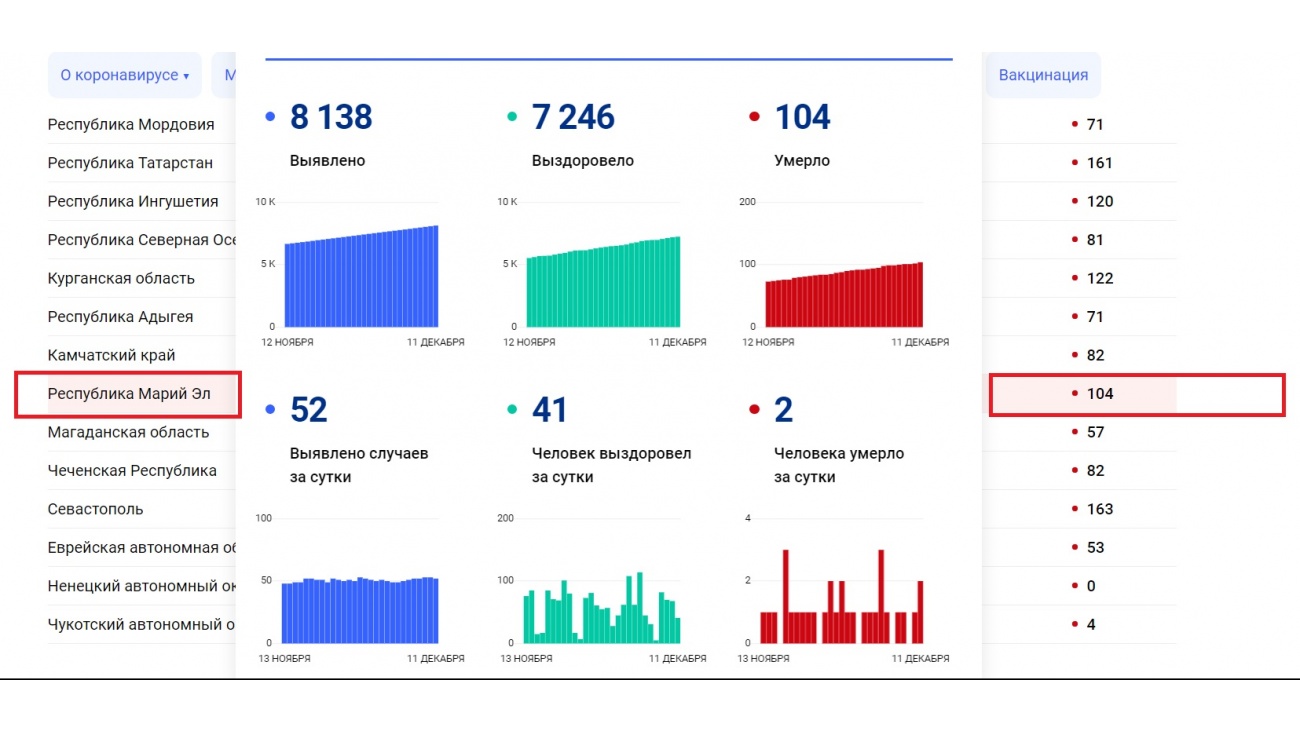
Task: Click Севастополь in the region list
Action: click(95, 509)
